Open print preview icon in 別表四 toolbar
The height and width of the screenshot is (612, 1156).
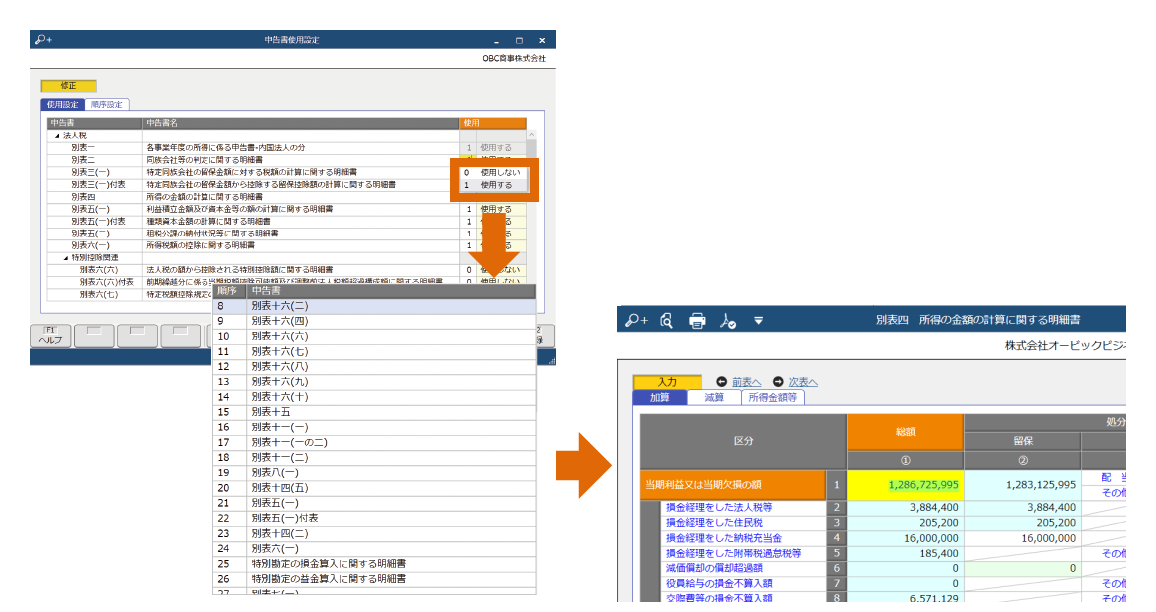pyautogui.click(x=666, y=320)
